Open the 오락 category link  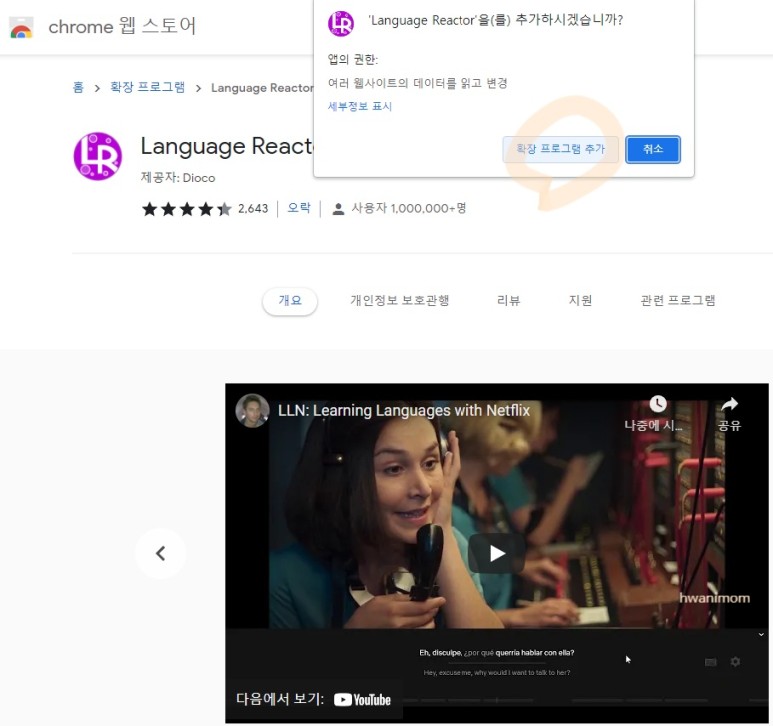(299, 208)
